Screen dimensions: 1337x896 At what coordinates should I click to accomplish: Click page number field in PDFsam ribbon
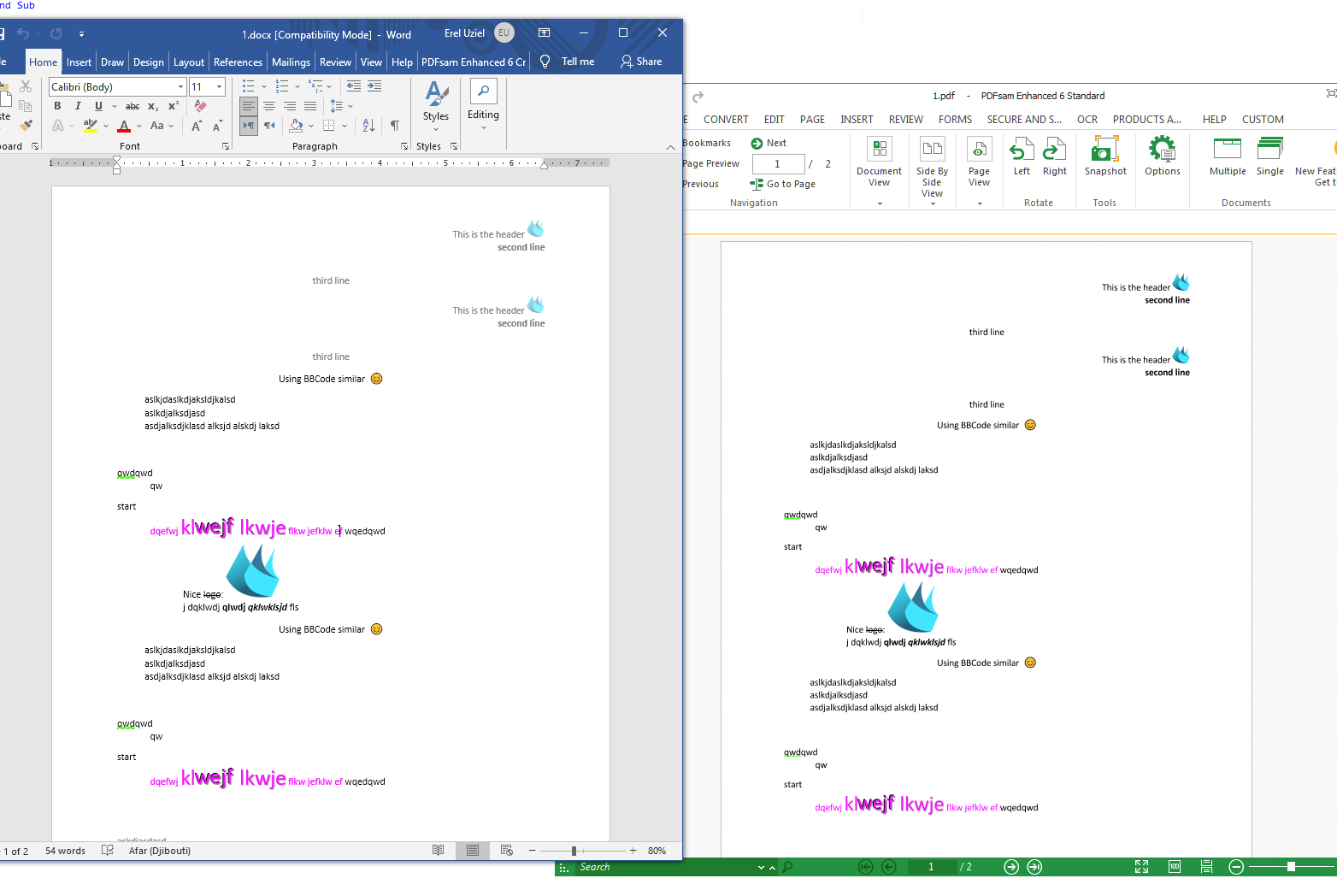pos(778,163)
